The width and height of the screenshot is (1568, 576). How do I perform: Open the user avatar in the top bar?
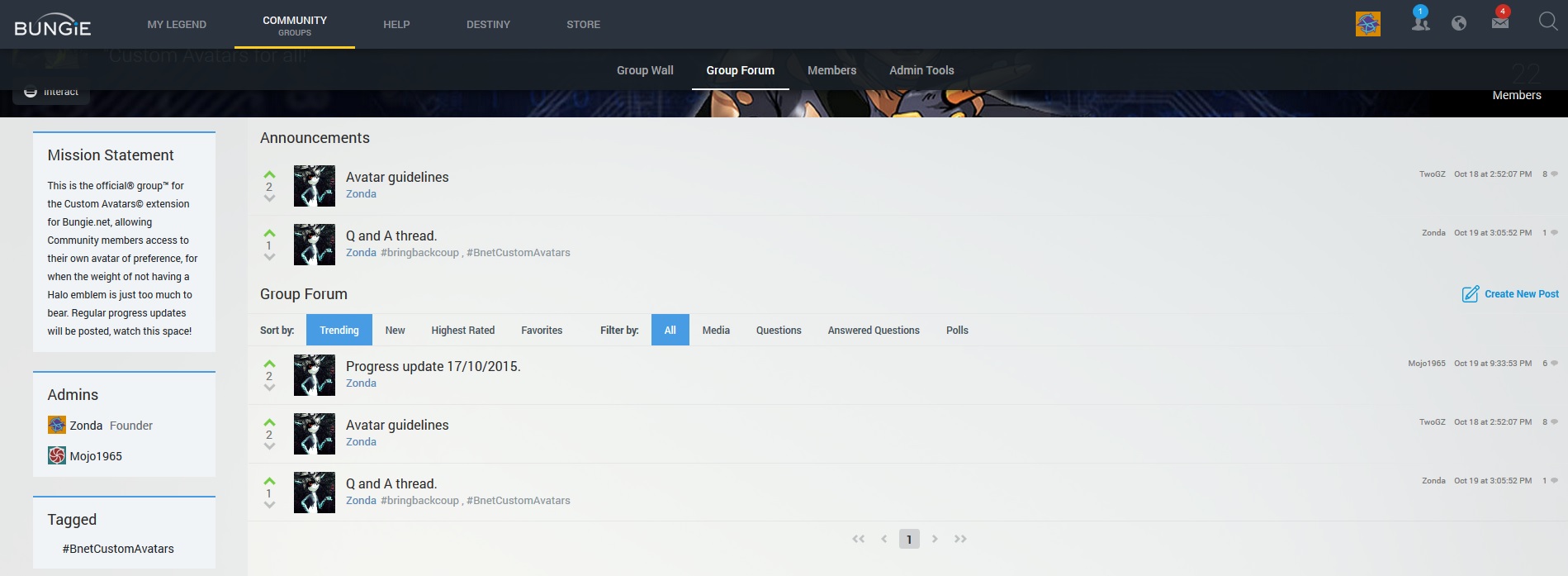[1368, 24]
